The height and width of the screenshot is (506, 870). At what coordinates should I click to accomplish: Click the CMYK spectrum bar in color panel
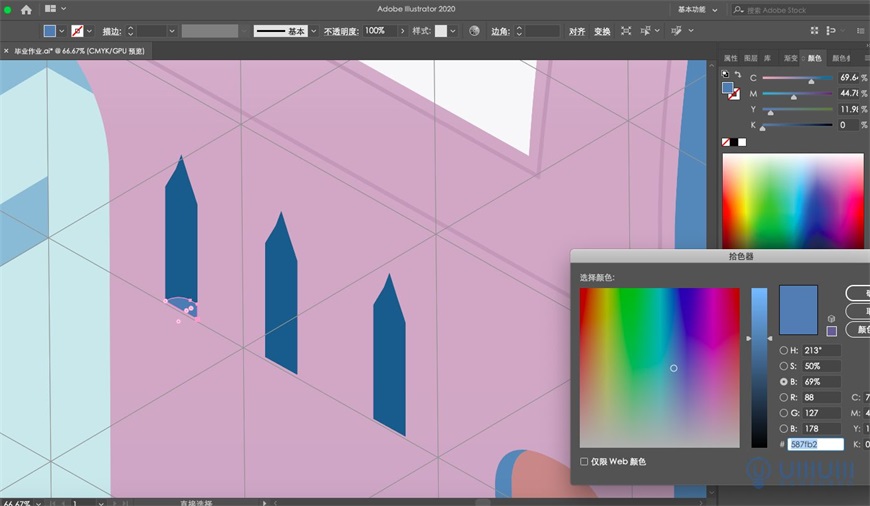click(x=793, y=201)
